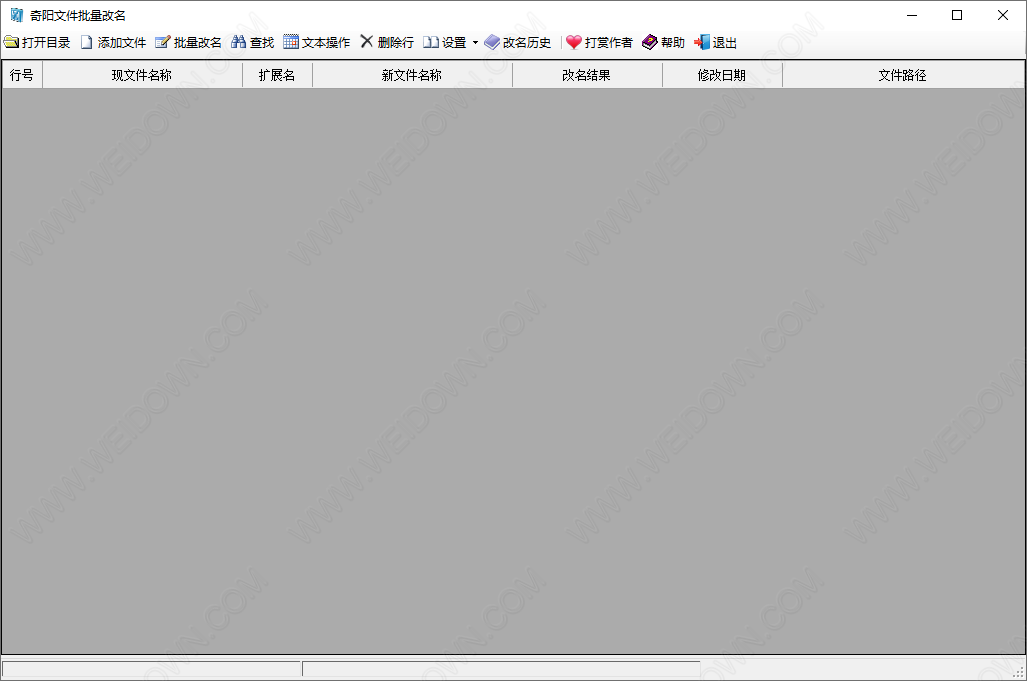This screenshot has width=1027, height=681.
Task: Click the 新文件名称 column header
Action: 412,75
